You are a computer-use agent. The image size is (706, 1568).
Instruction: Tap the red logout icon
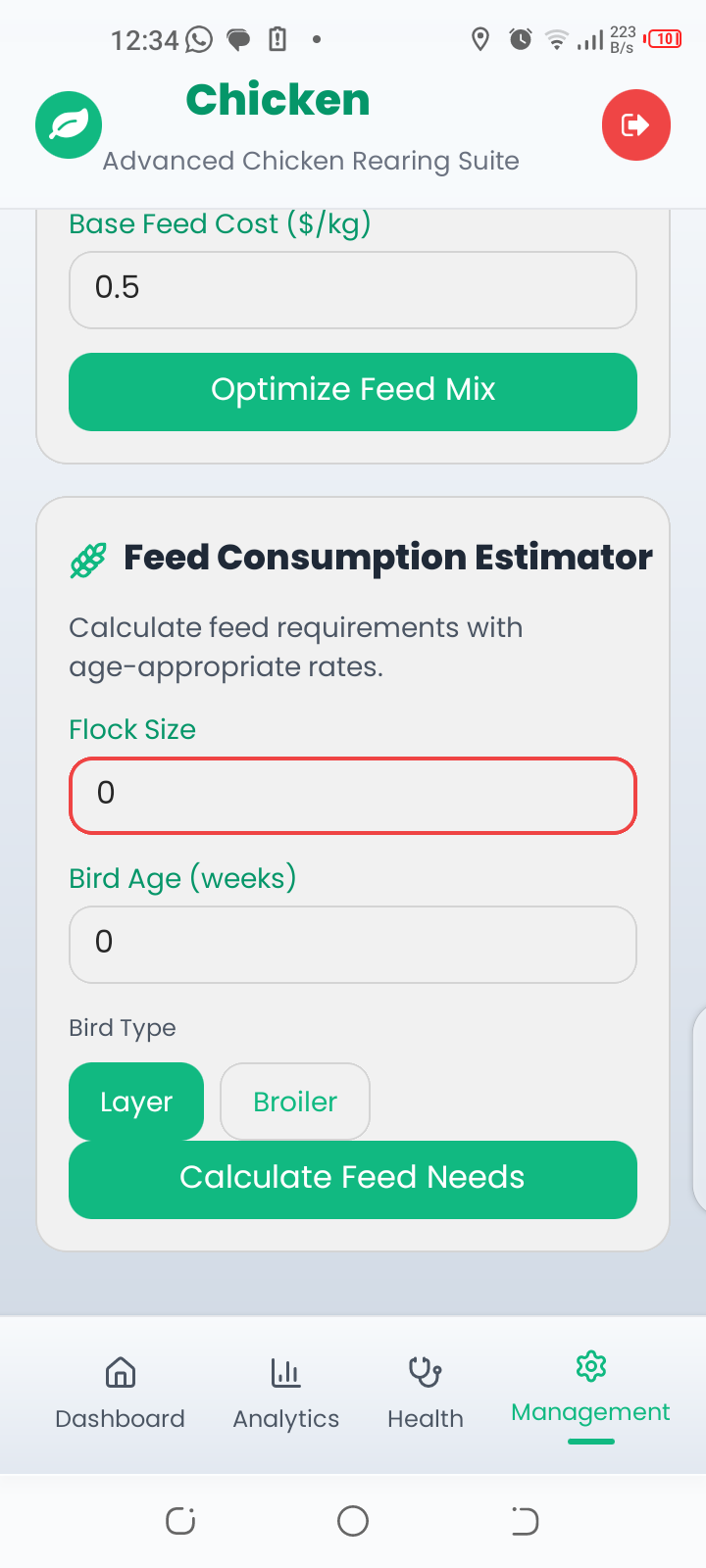click(x=635, y=124)
